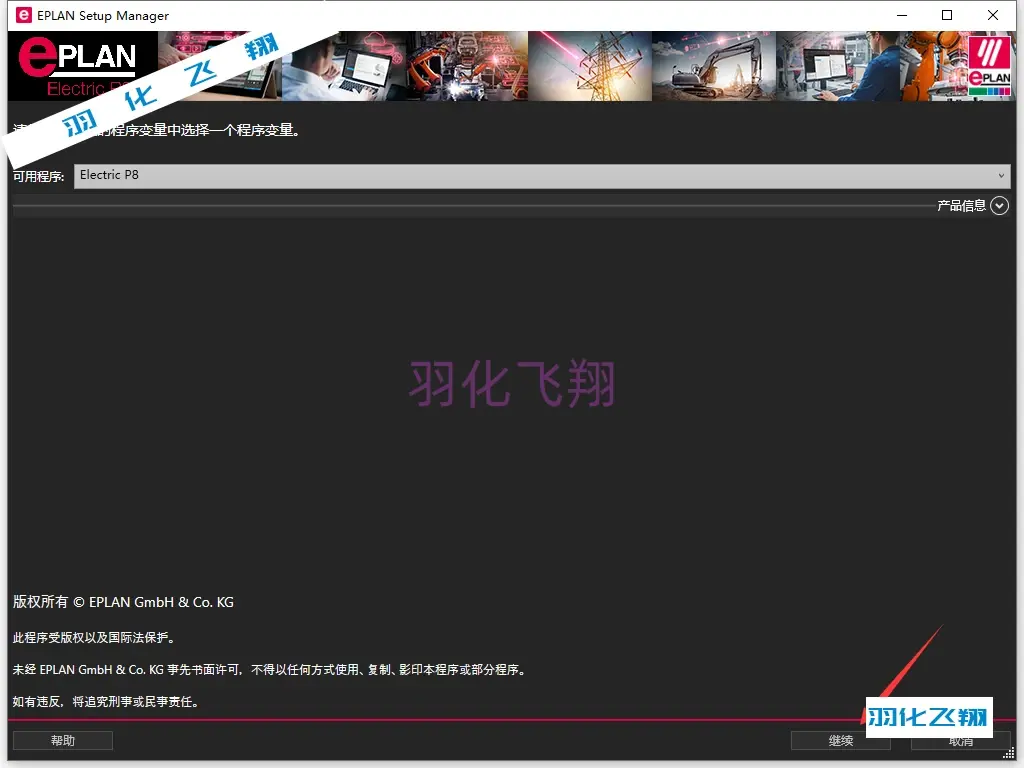
Task: Open the Electric P8 program dropdown
Action: pyautogui.click(x=541, y=176)
